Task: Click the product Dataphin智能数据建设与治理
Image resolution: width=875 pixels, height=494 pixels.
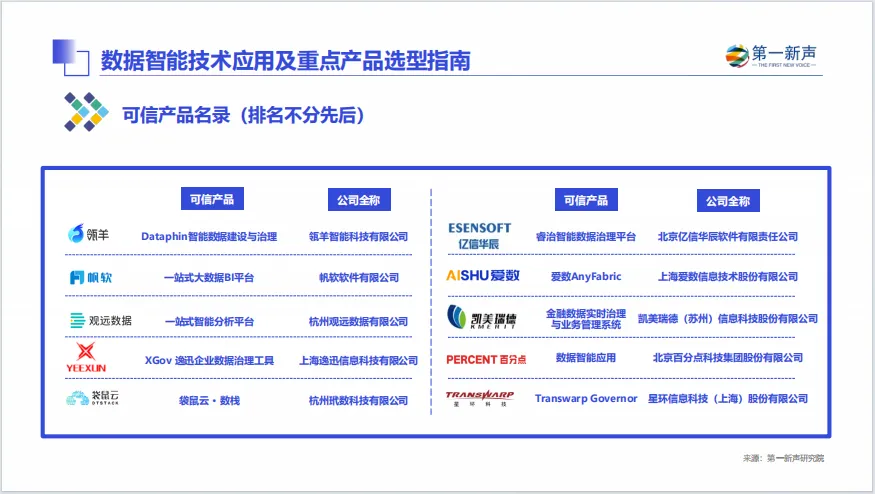Action: [209, 237]
